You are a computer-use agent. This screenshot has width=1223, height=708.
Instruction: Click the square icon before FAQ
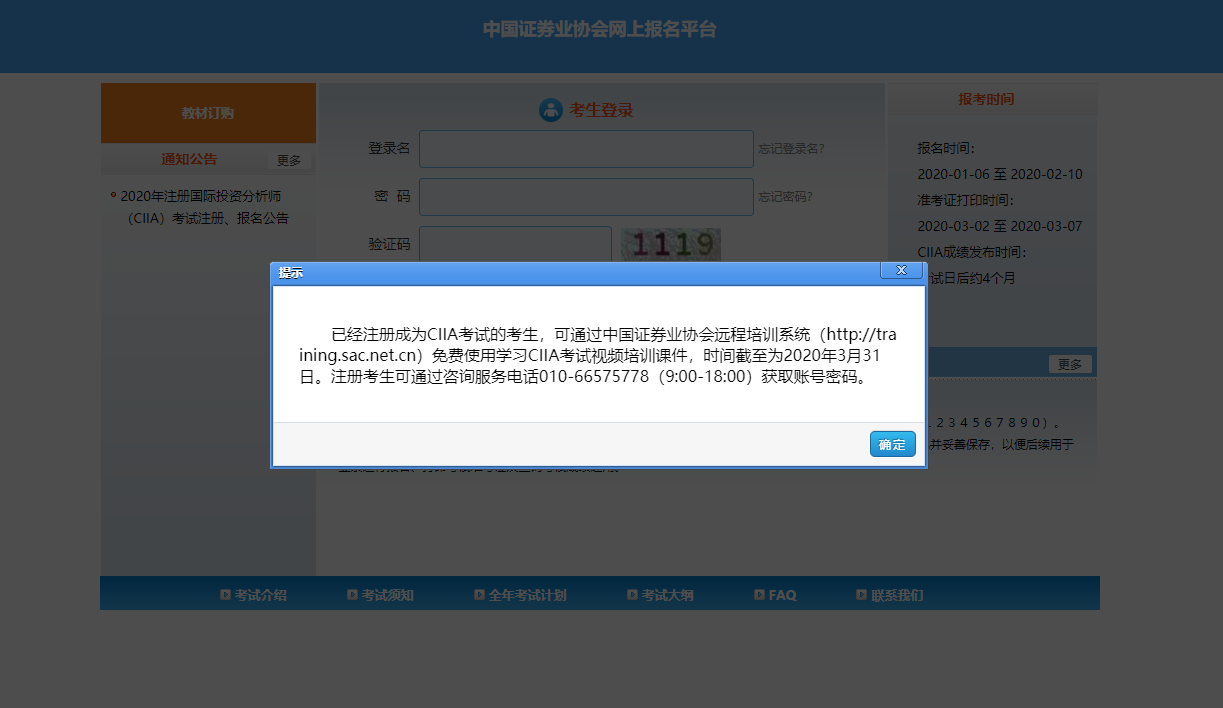760,593
